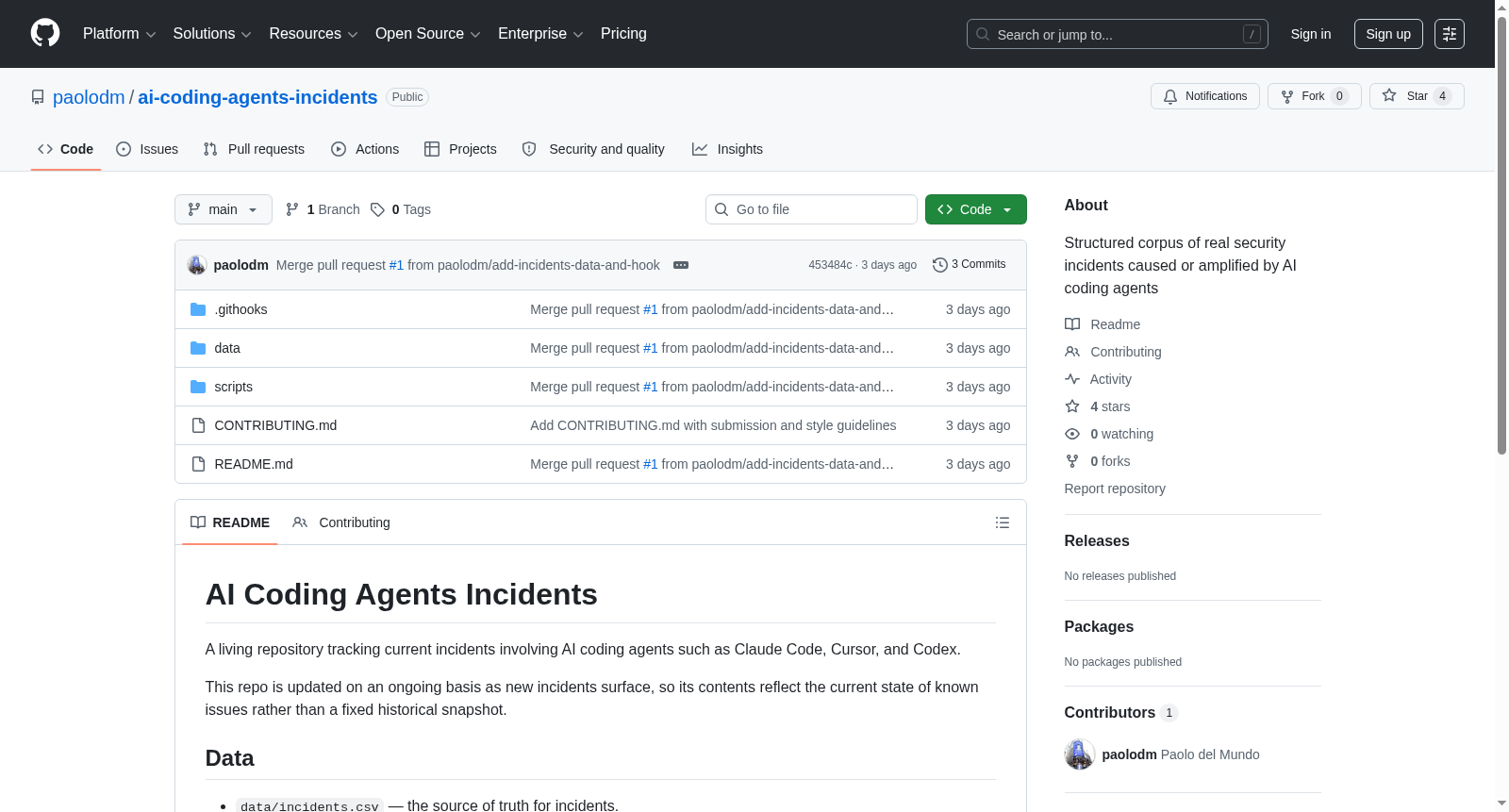Click the Activity pulse icon
Screen dimensions: 1509x812
[1072, 379]
